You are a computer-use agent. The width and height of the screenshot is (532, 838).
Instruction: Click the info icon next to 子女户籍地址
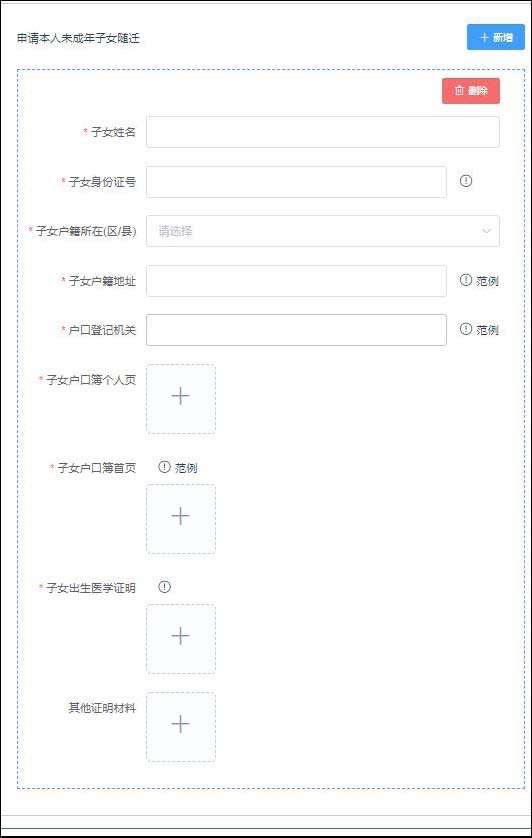coord(466,280)
